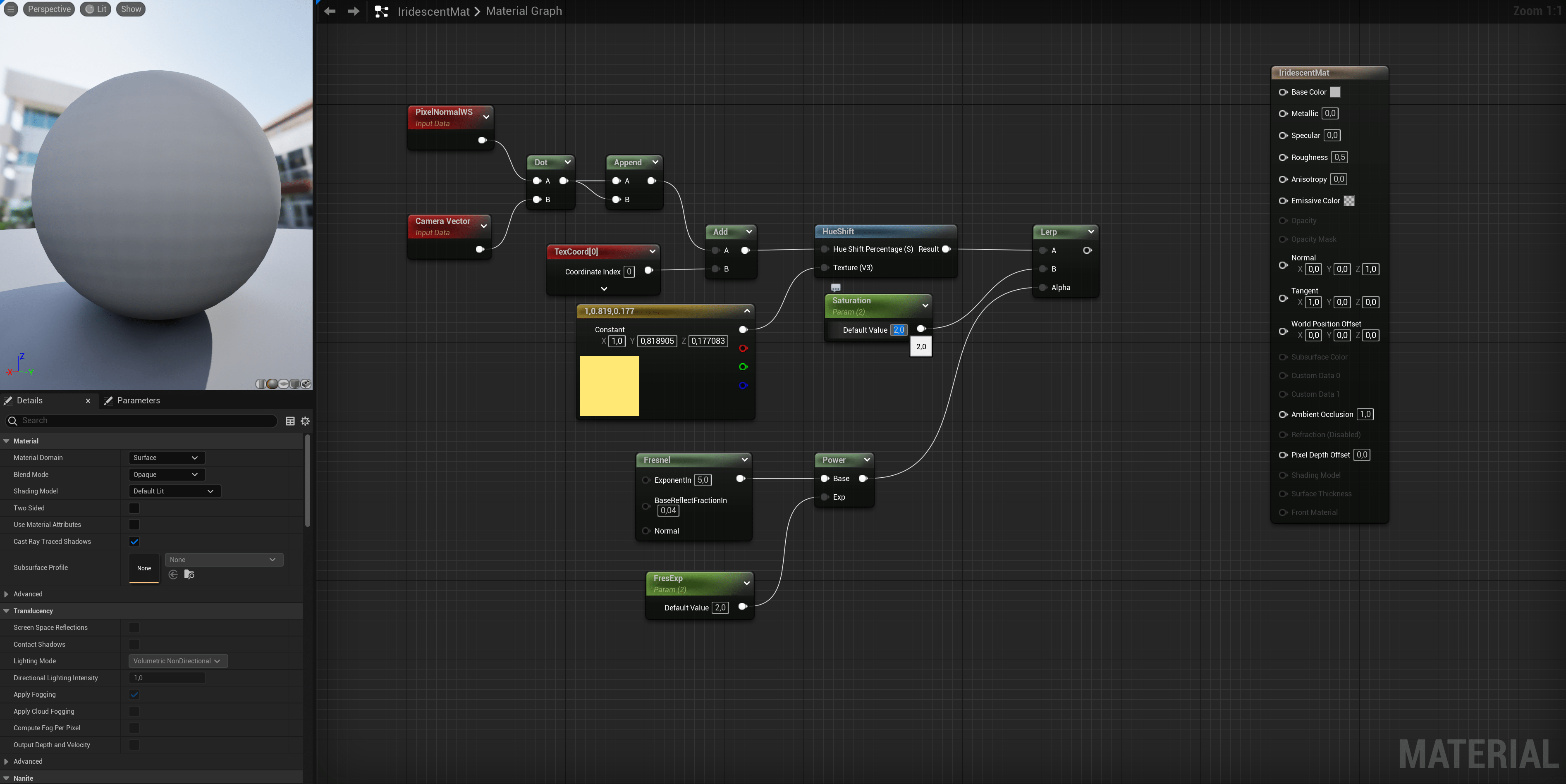Toggle property matrix table view icon
The height and width of the screenshot is (784, 1566).
pyautogui.click(x=290, y=421)
